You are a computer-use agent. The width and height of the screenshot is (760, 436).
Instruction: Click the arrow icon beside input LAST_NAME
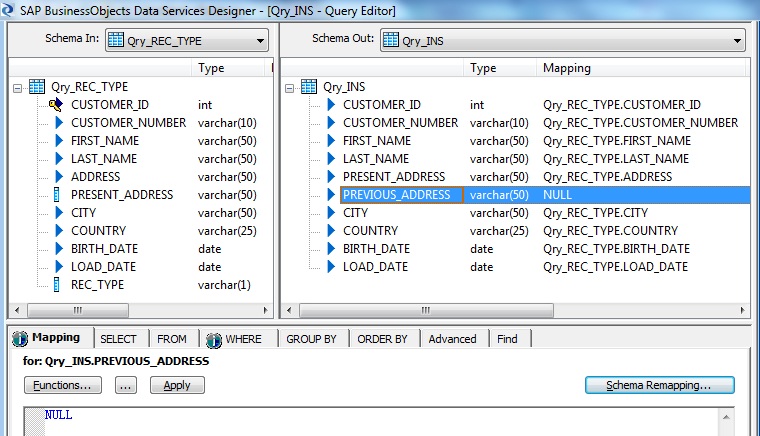(x=59, y=158)
